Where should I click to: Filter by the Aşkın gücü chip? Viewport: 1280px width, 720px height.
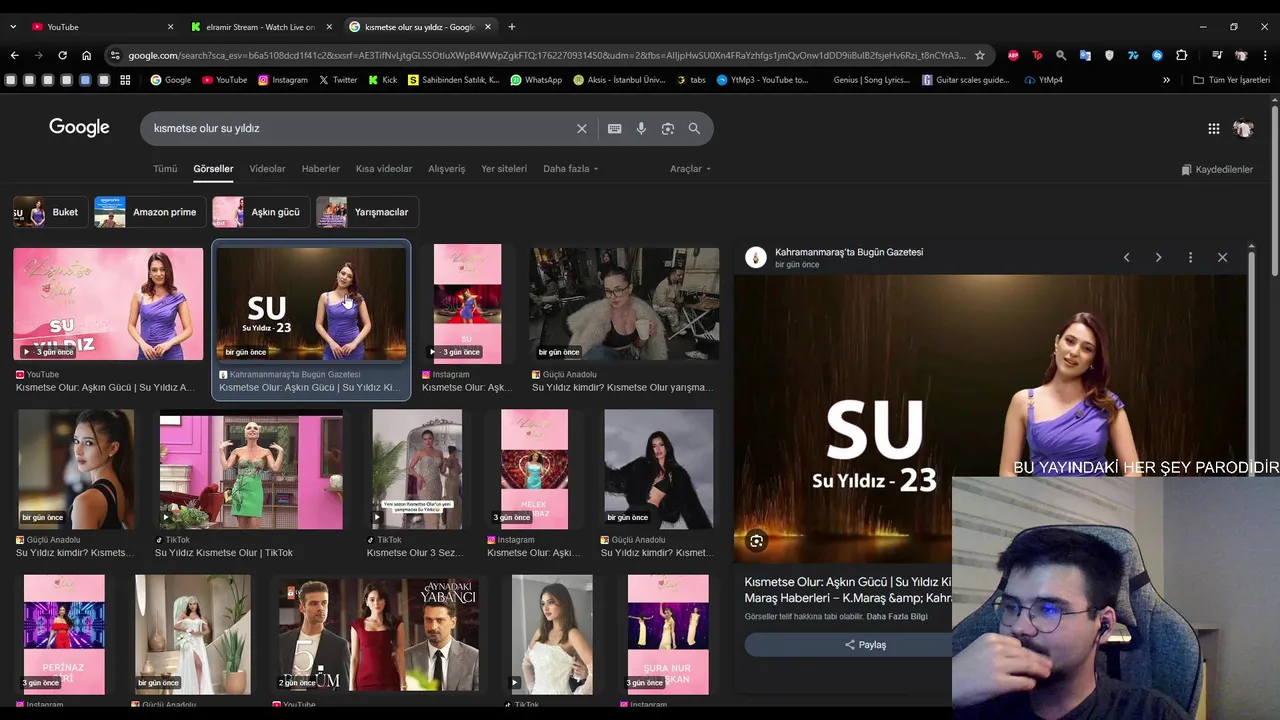pyautogui.click(x=261, y=212)
